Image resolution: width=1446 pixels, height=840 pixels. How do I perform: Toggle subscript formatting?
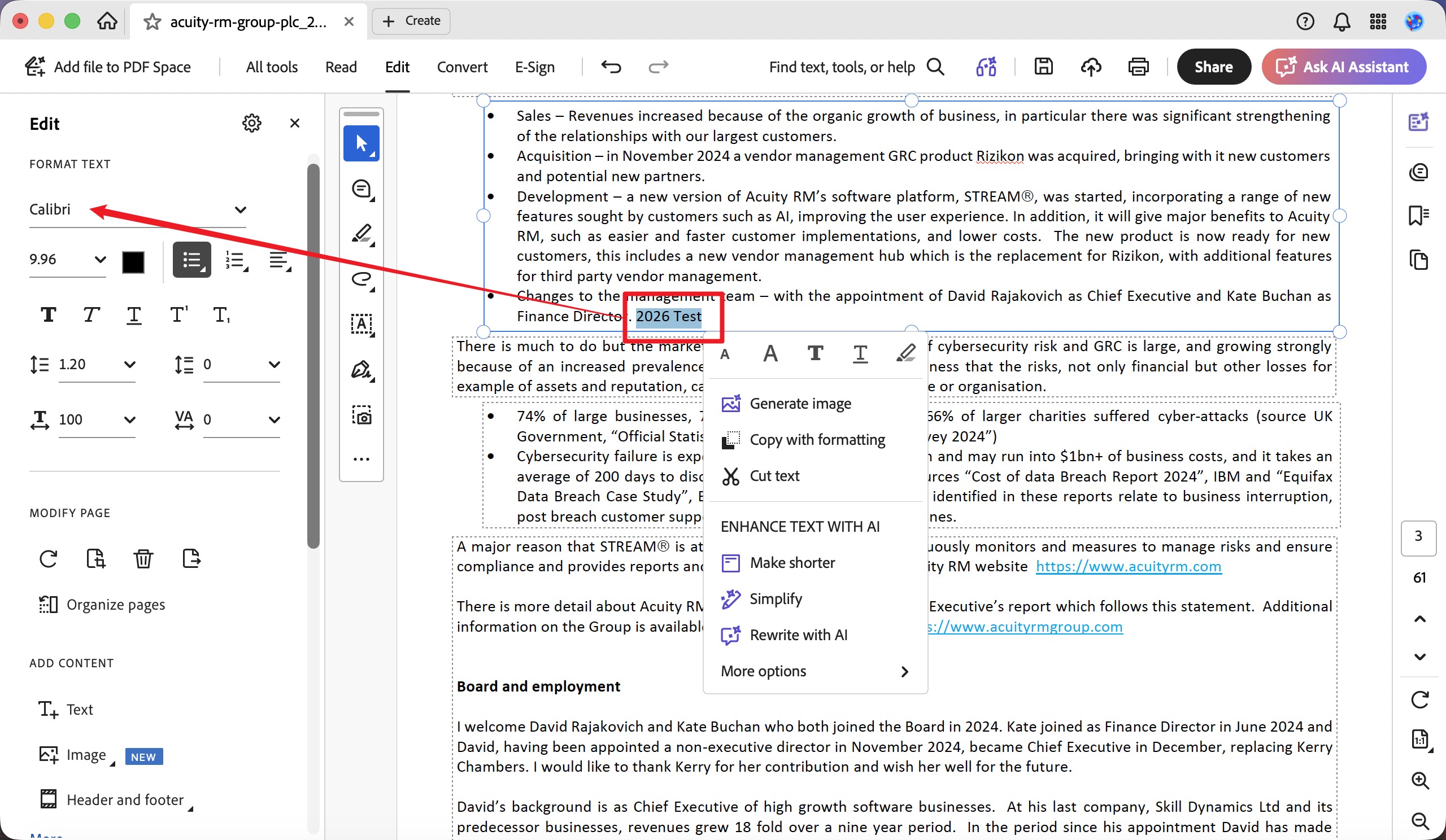click(x=221, y=314)
